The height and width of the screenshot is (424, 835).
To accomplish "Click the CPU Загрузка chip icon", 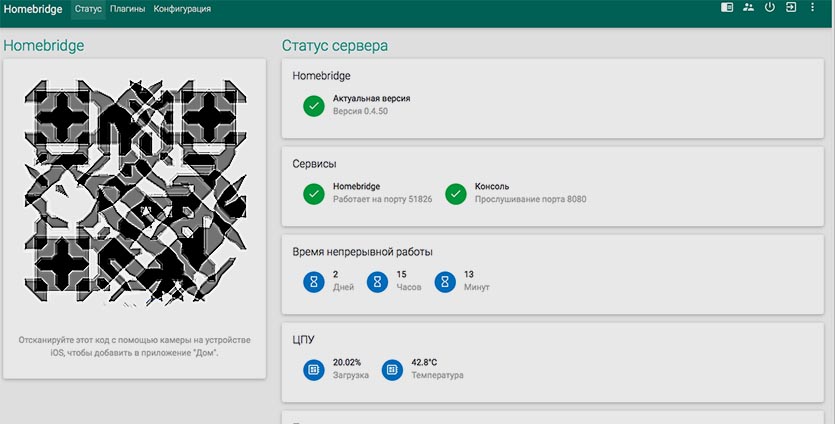I will (x=314, y=369).
